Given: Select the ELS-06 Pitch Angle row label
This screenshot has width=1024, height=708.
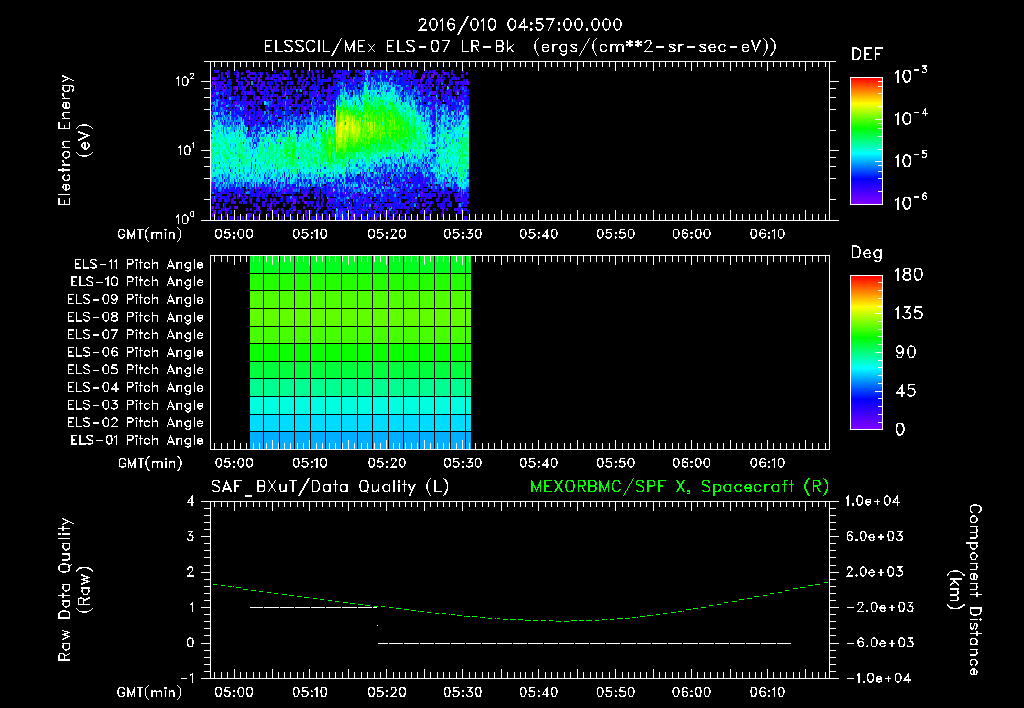Looking at the screenshot, I should pyautogui.click(x=136, y=353).
